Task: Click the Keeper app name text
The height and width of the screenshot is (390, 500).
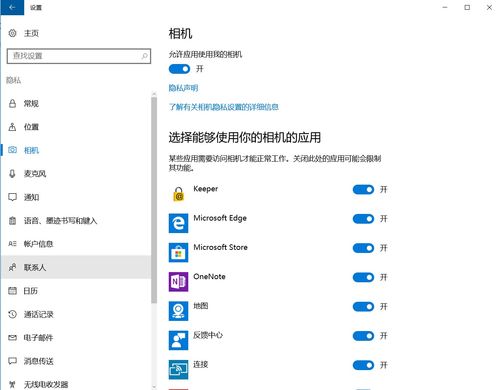Action: point(206,189)
